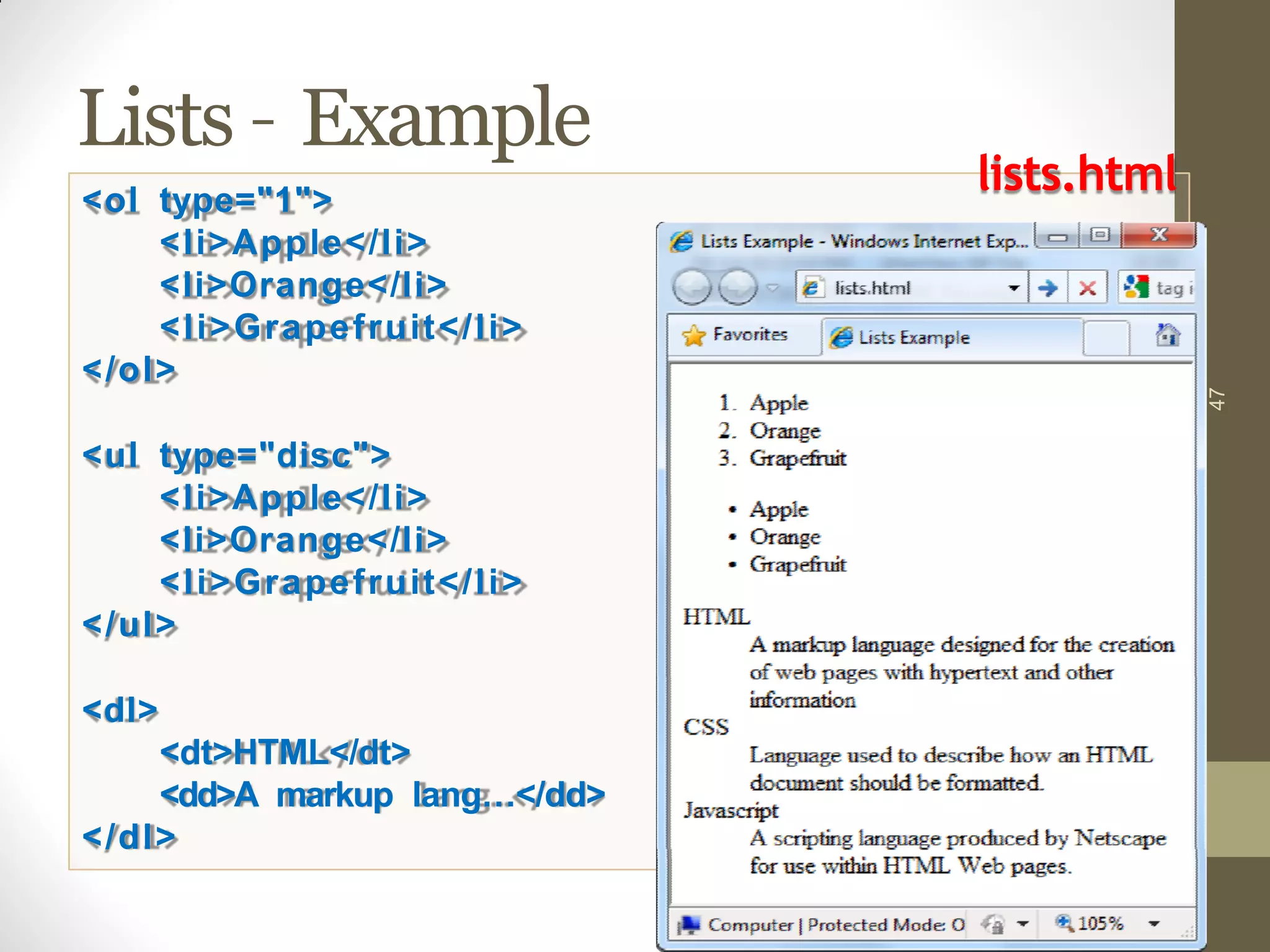Click the browser Forward button
1270x952 pixels.
738,288
